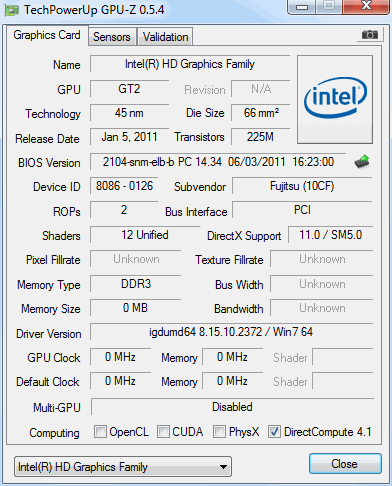This screenshot has height=486, width=392.
Task: Open the Intel(R) HD Graphics Family dropdown
Action: click(x=123, y=467)
